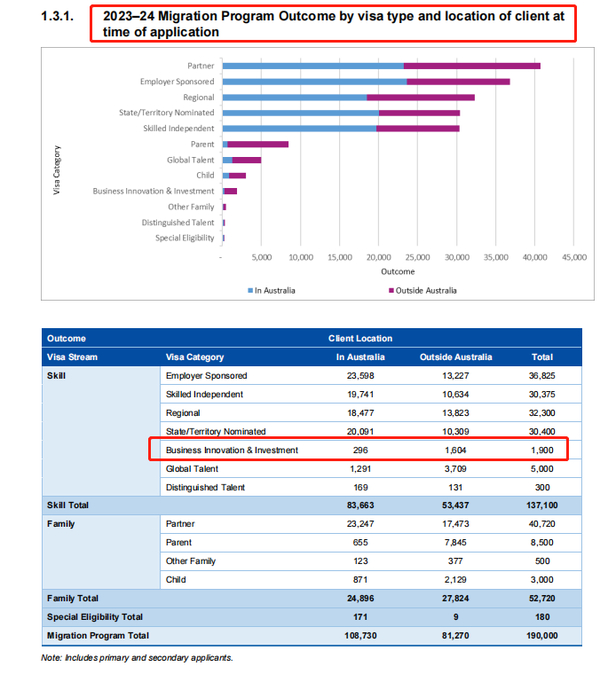Click the value "3,709" in Global Talent row
600x674 pixels.
point(456,469)
